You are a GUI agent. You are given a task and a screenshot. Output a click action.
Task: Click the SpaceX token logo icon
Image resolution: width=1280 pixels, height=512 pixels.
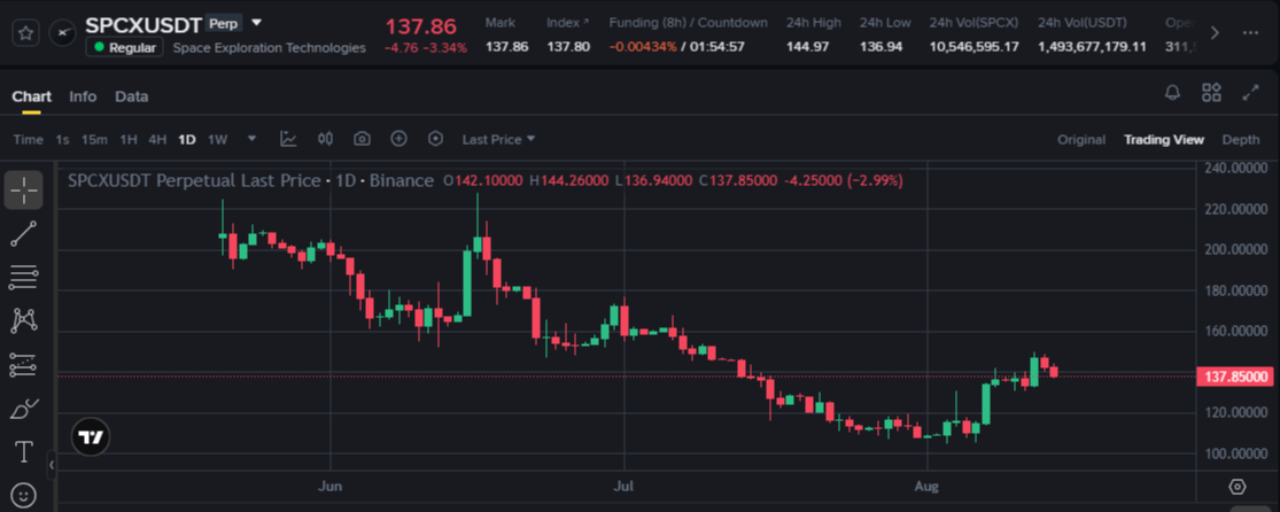(x=62, y=32)
